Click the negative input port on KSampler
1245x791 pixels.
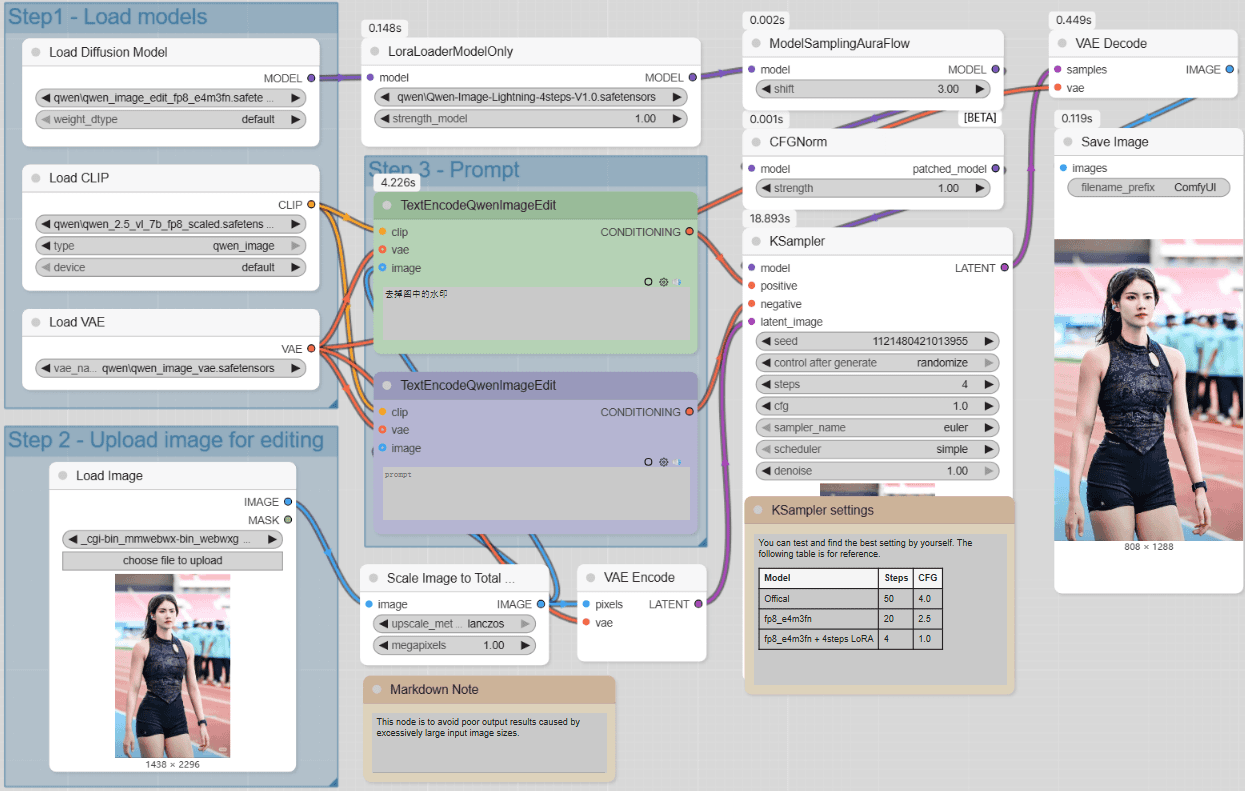751,304
